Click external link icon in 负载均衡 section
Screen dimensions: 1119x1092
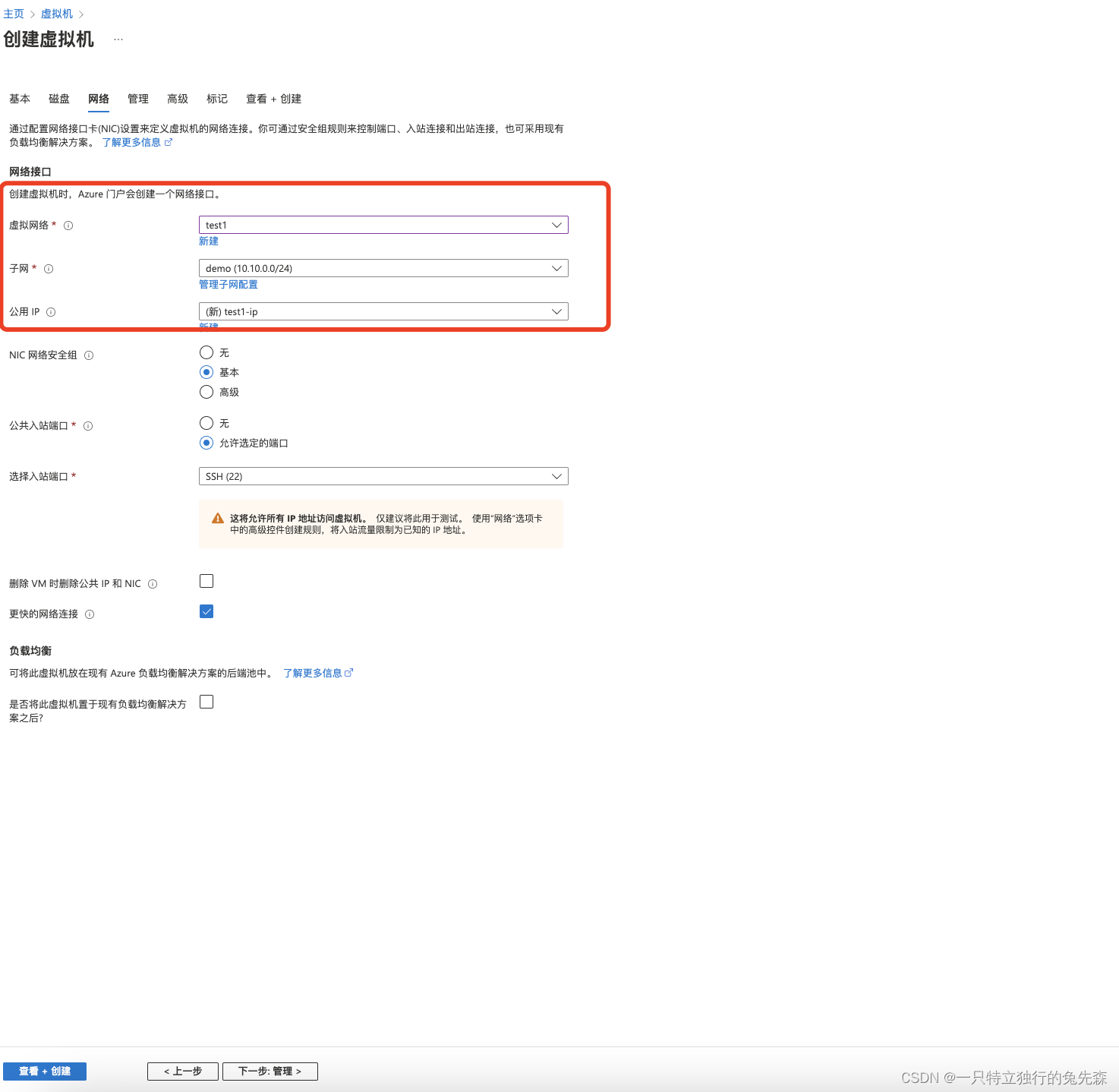tap(349, 673)
